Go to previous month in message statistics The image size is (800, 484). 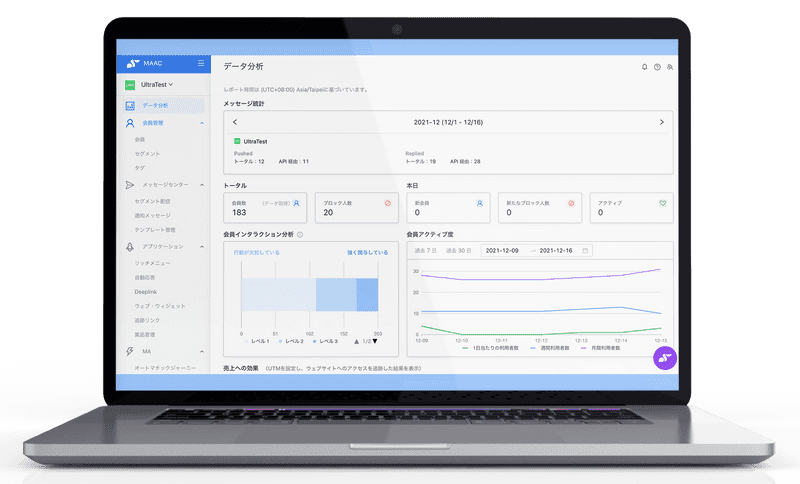235,122
